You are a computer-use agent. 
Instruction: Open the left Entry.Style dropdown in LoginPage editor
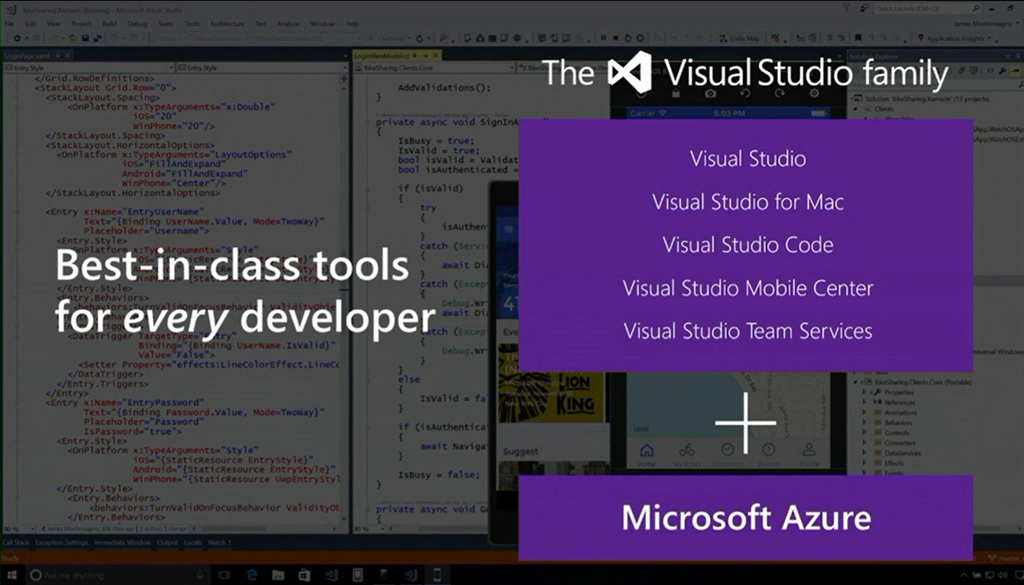89,67
